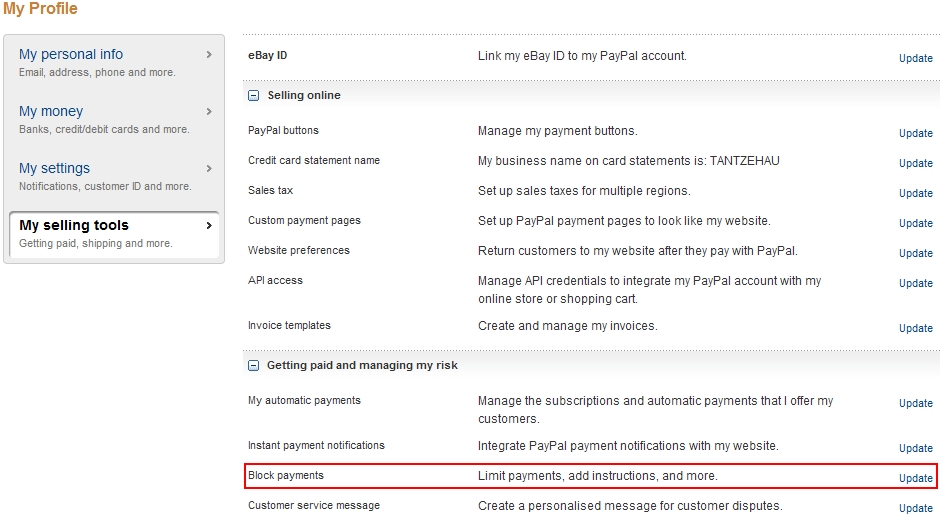Update My automatic payments
This screenshot has width=940, height=520.
pyautogui.click(x=915, y=403)
